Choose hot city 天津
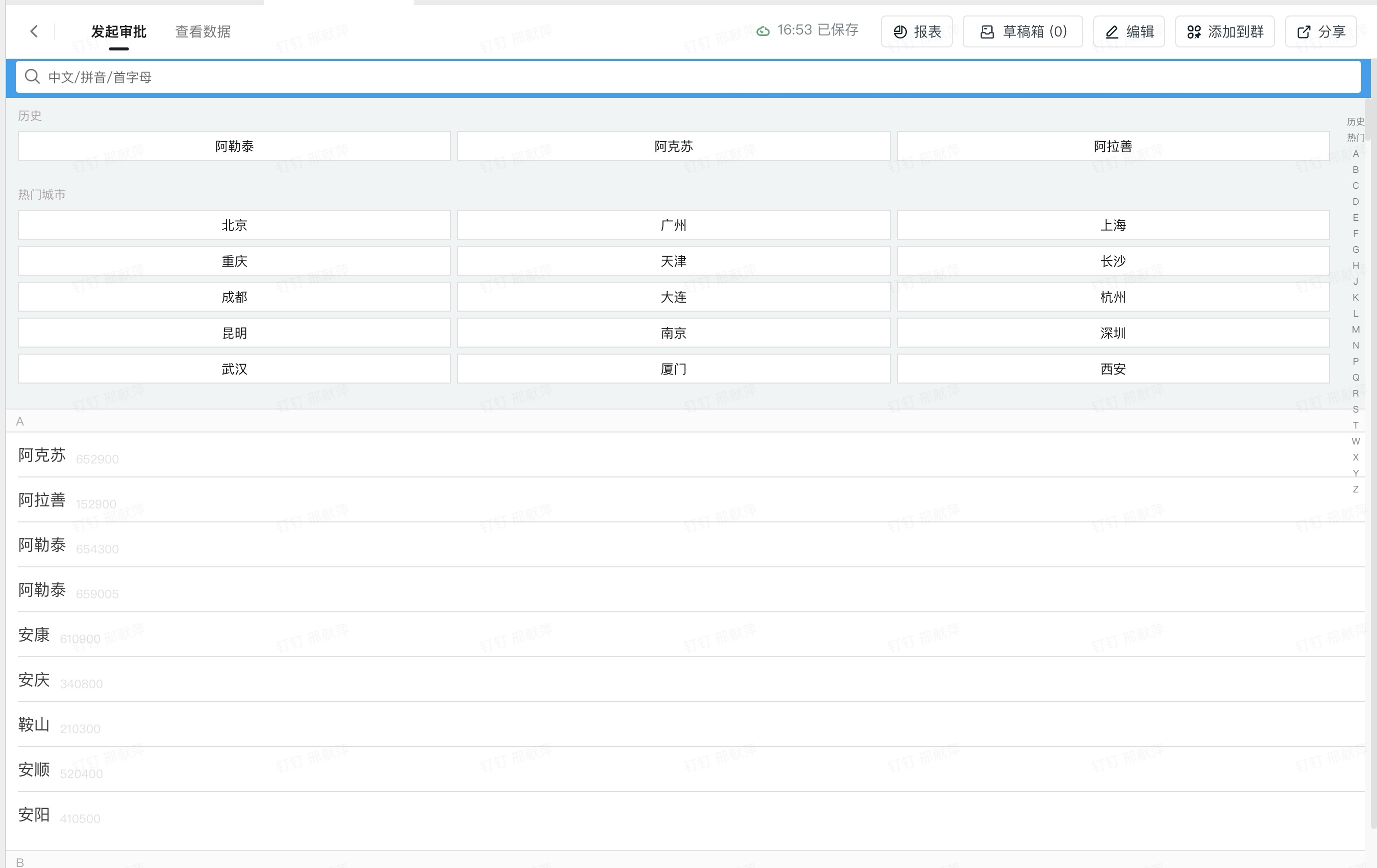Image resolution: width=1377 pixels, height=868 pixels. tap(674, 261)
